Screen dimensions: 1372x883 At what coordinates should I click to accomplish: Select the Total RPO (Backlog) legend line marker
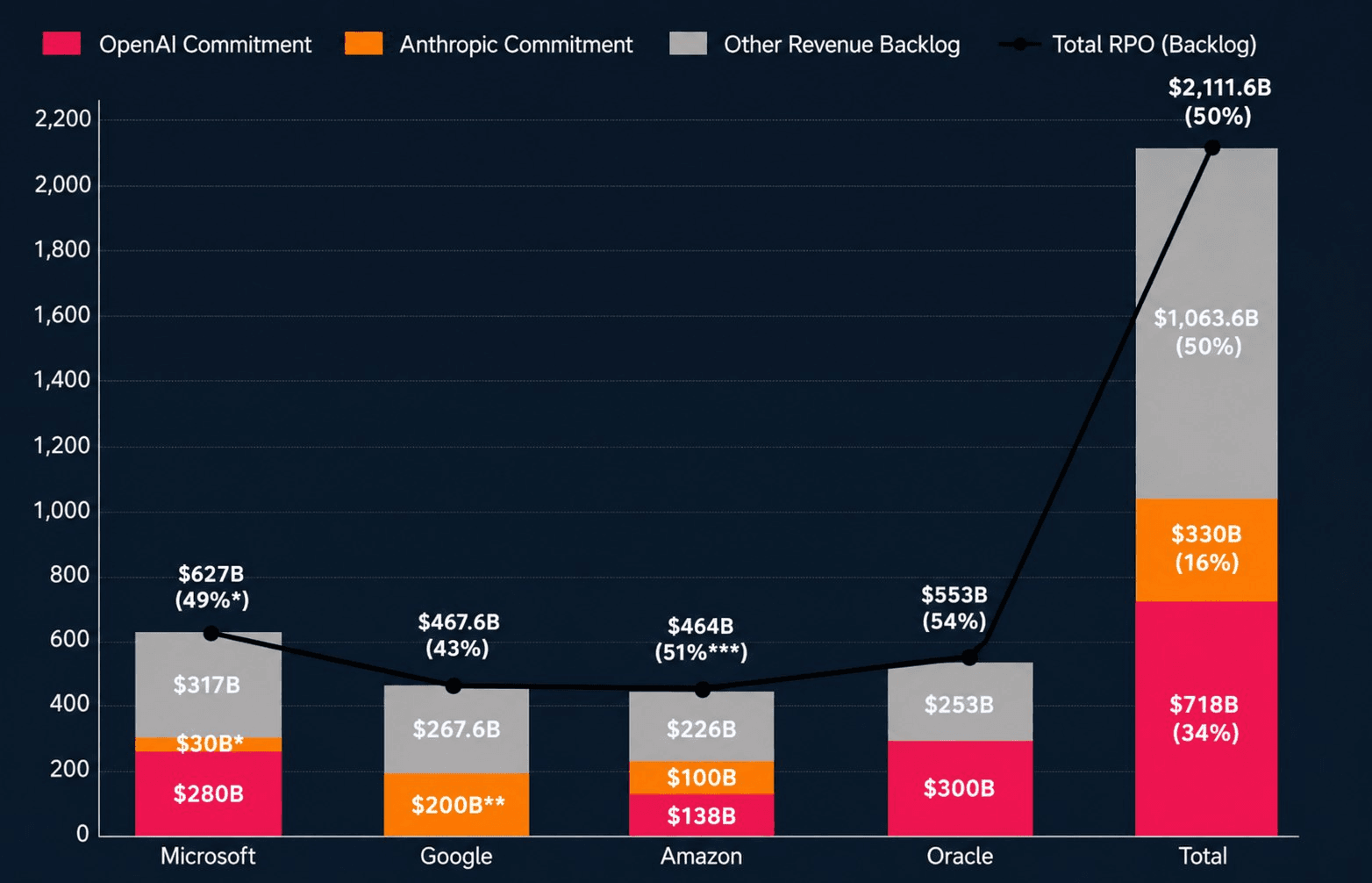point(1019,44)
